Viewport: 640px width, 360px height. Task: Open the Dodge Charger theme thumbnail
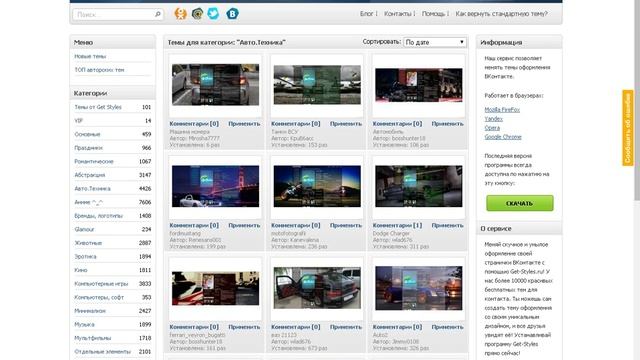tap(419, 186)
